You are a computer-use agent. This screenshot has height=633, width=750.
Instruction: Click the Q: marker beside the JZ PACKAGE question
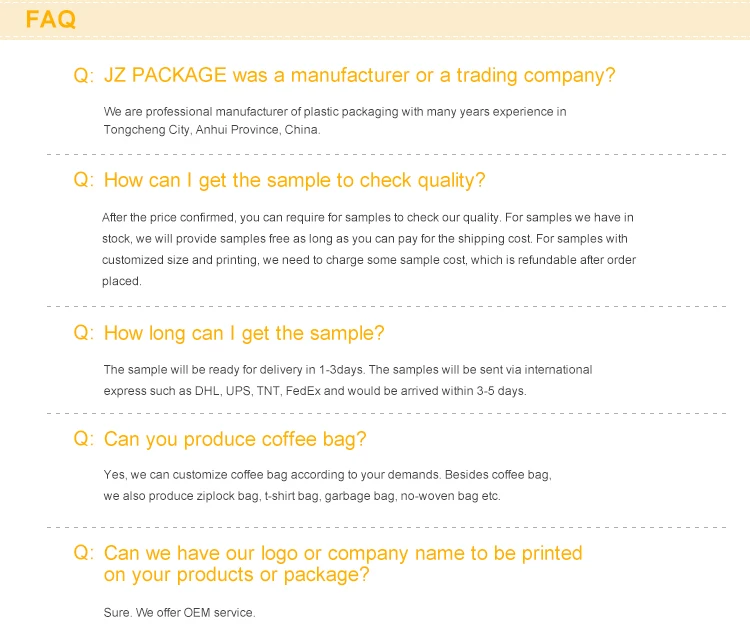[83, 76]
